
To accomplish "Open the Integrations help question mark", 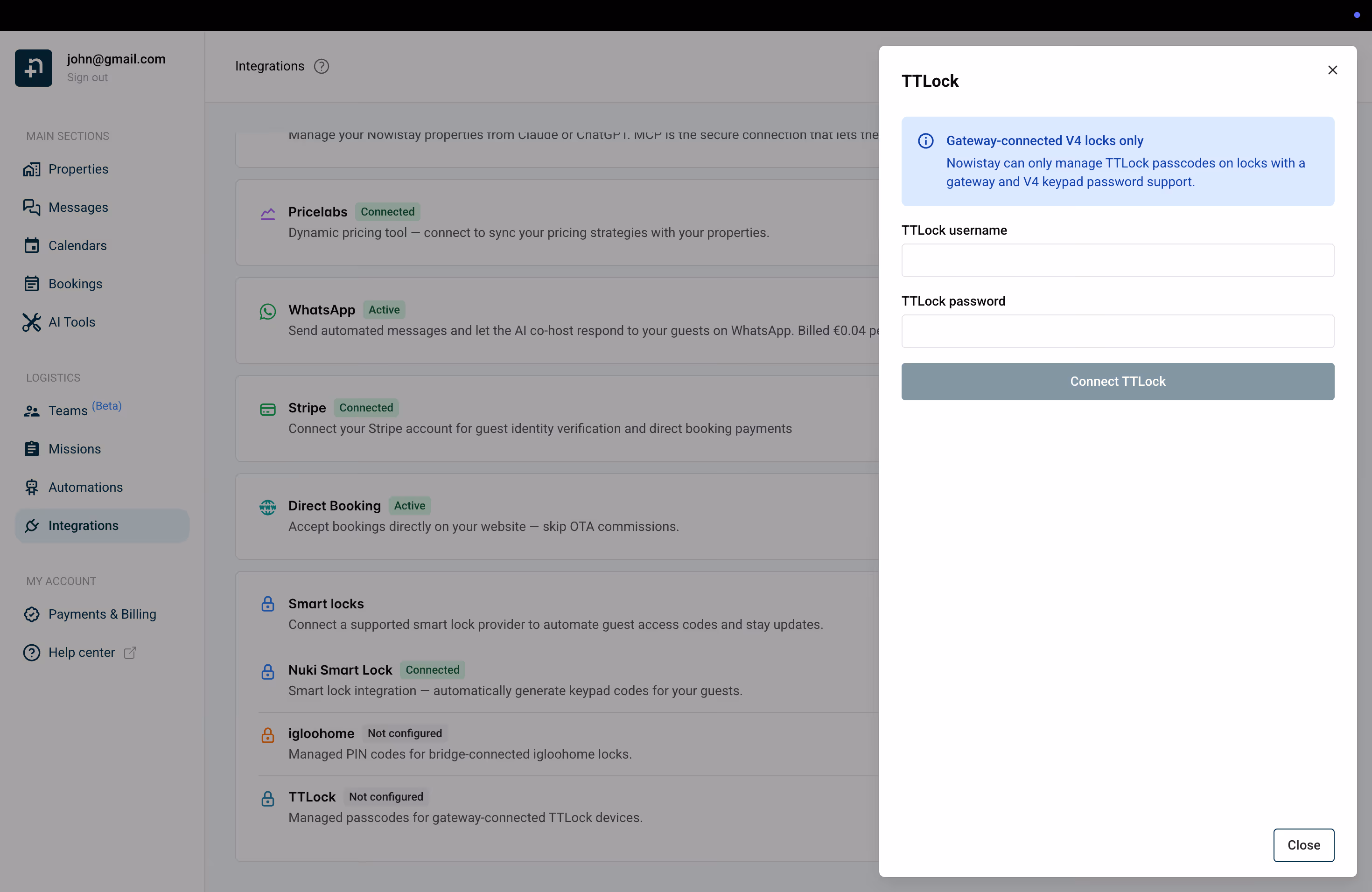I will point(321,66).
